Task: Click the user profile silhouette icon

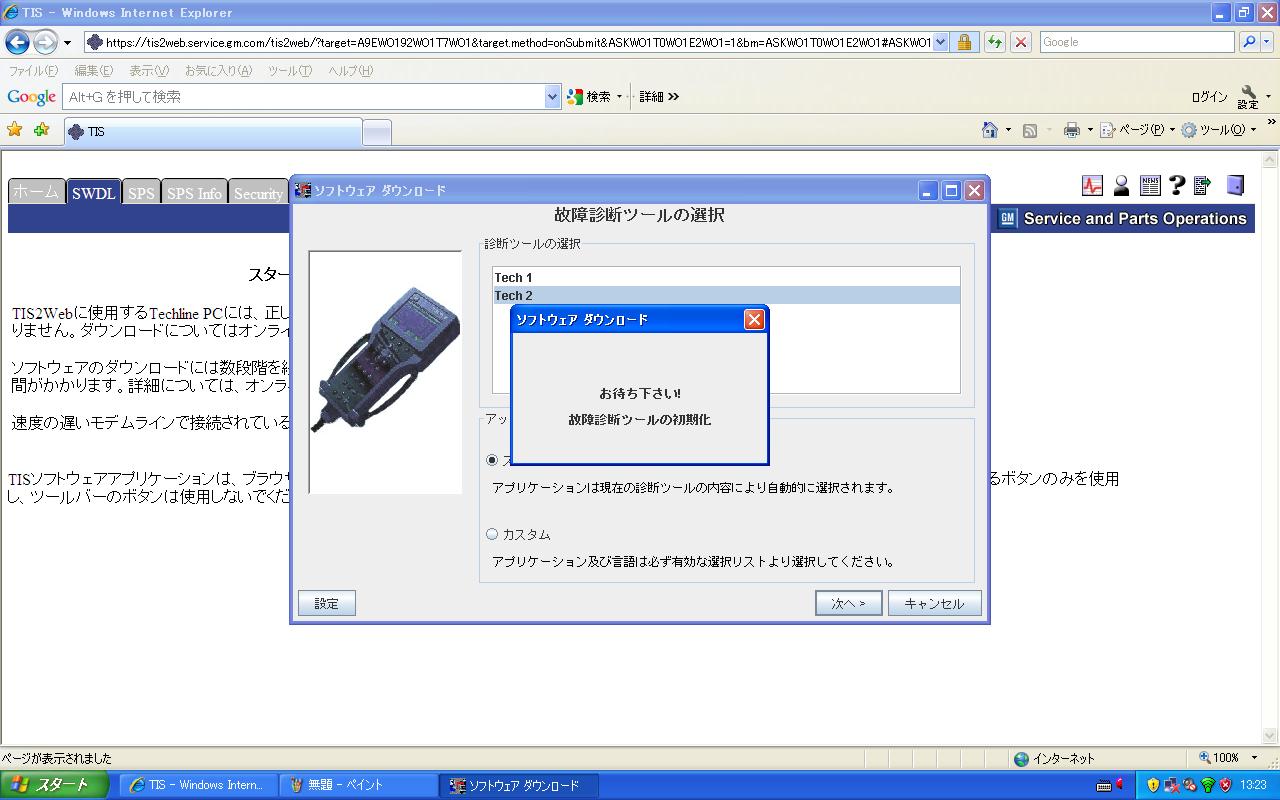Action: click(1121, 185)
